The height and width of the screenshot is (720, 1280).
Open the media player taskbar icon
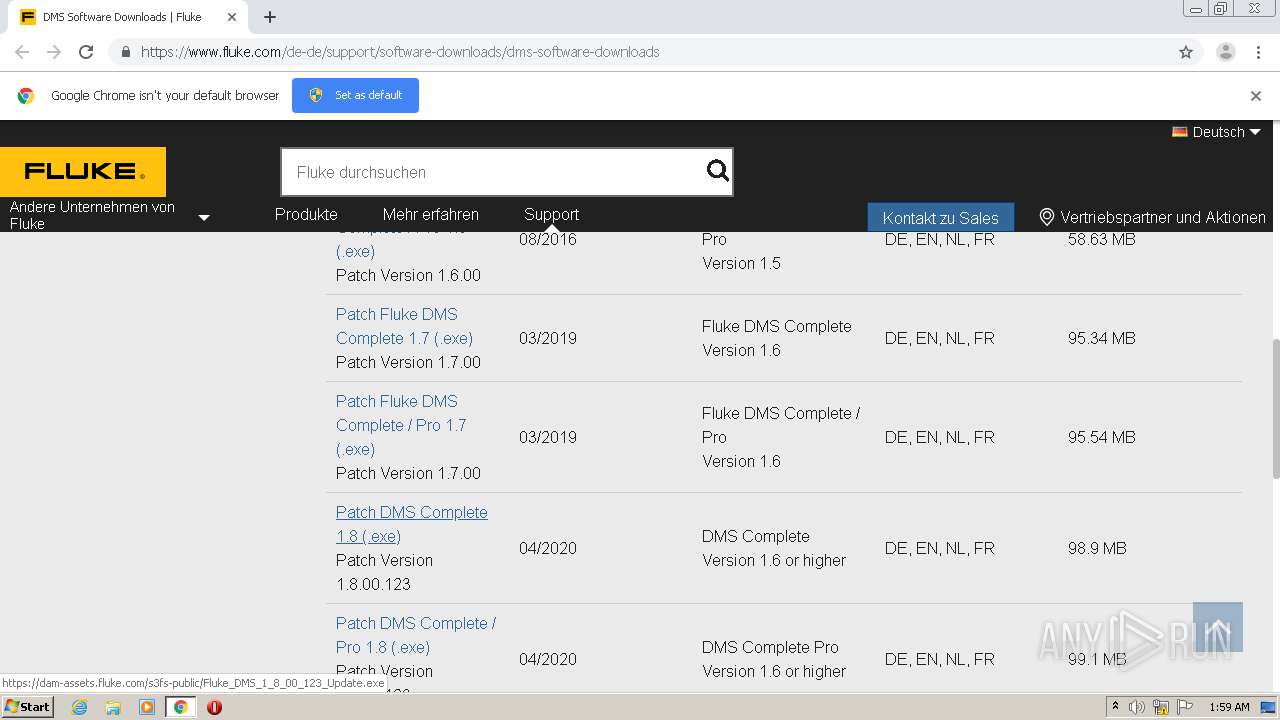pos(147,707)
